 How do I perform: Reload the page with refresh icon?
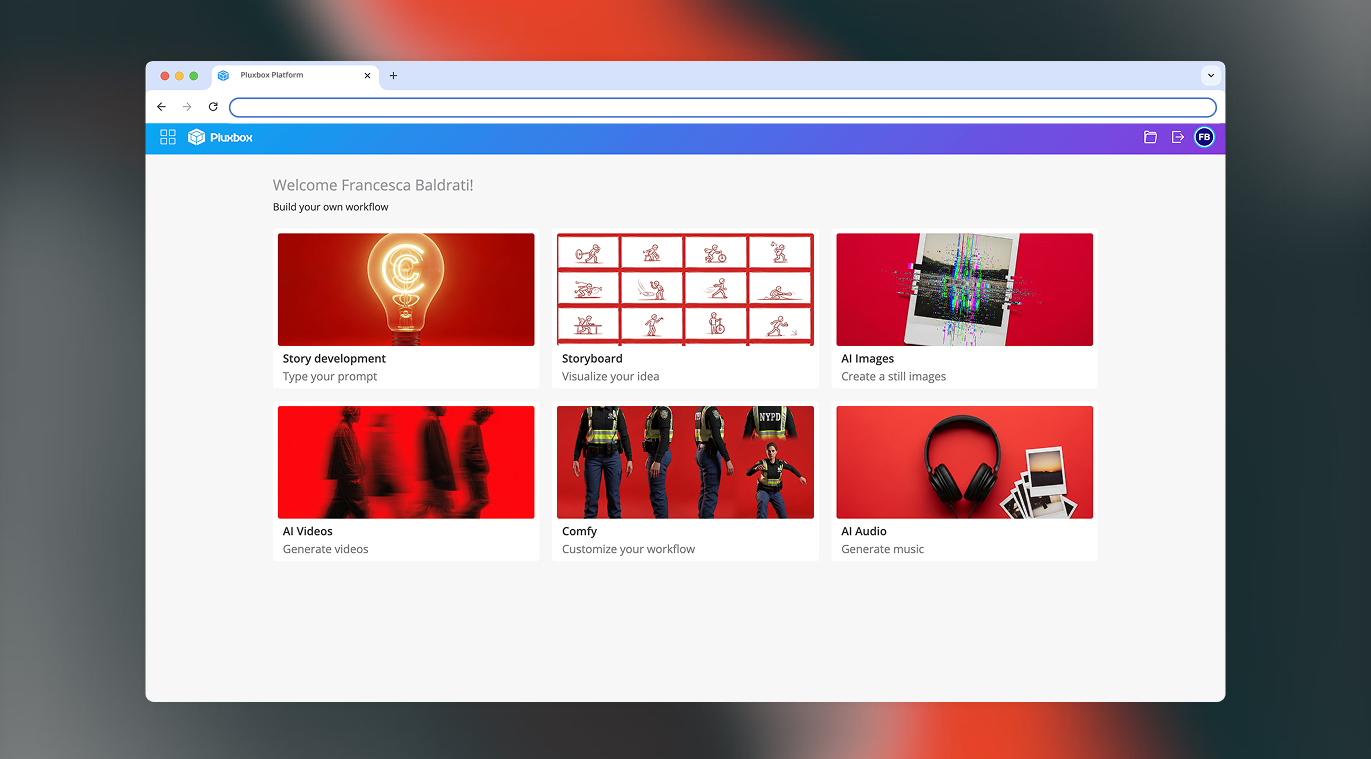(213, 107)
